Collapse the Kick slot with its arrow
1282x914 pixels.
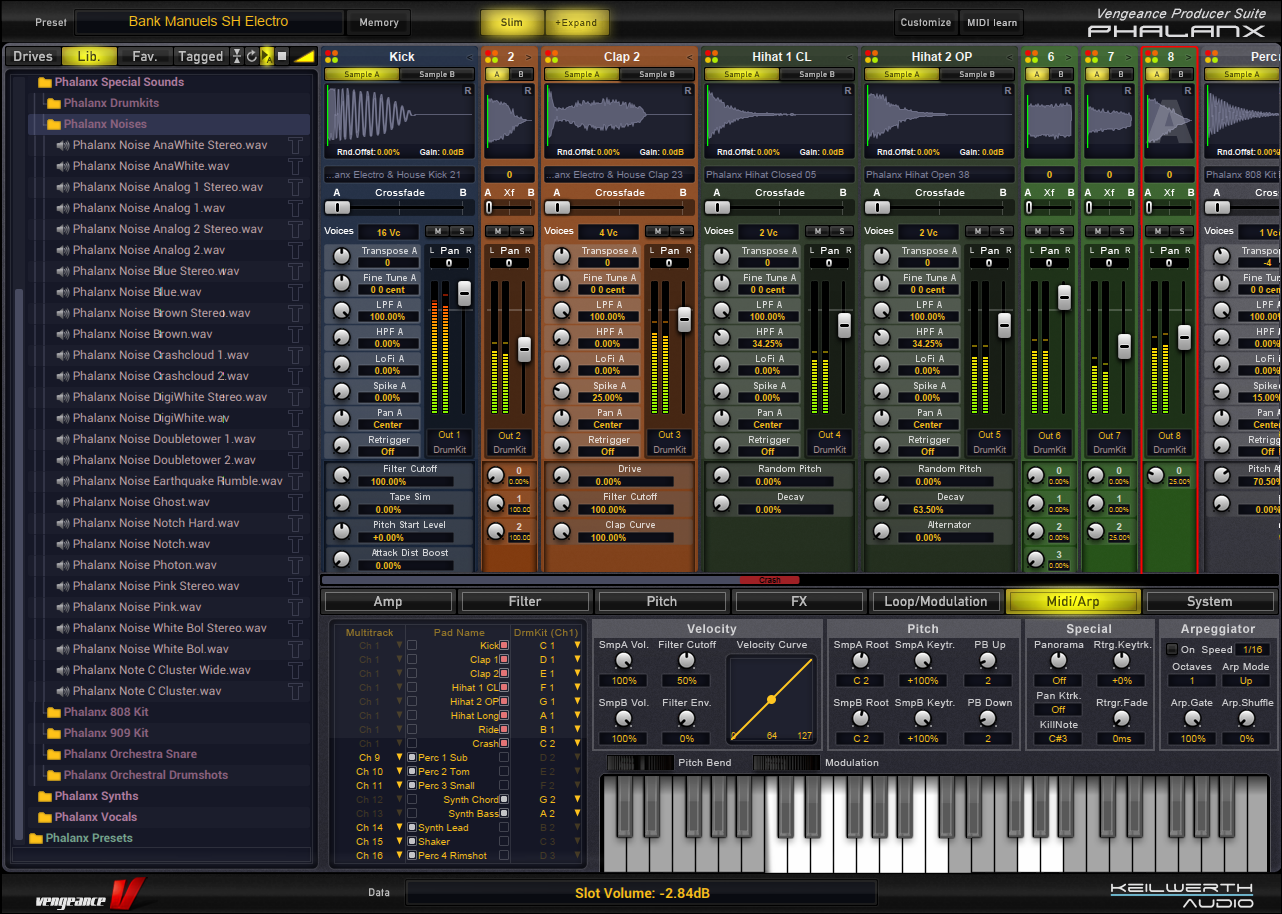point(468,57)
